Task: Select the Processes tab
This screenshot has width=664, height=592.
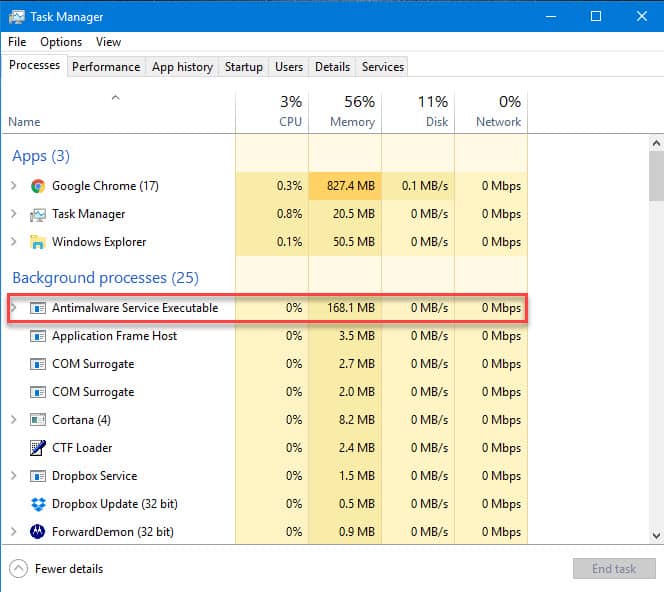Action: point(34,65)
